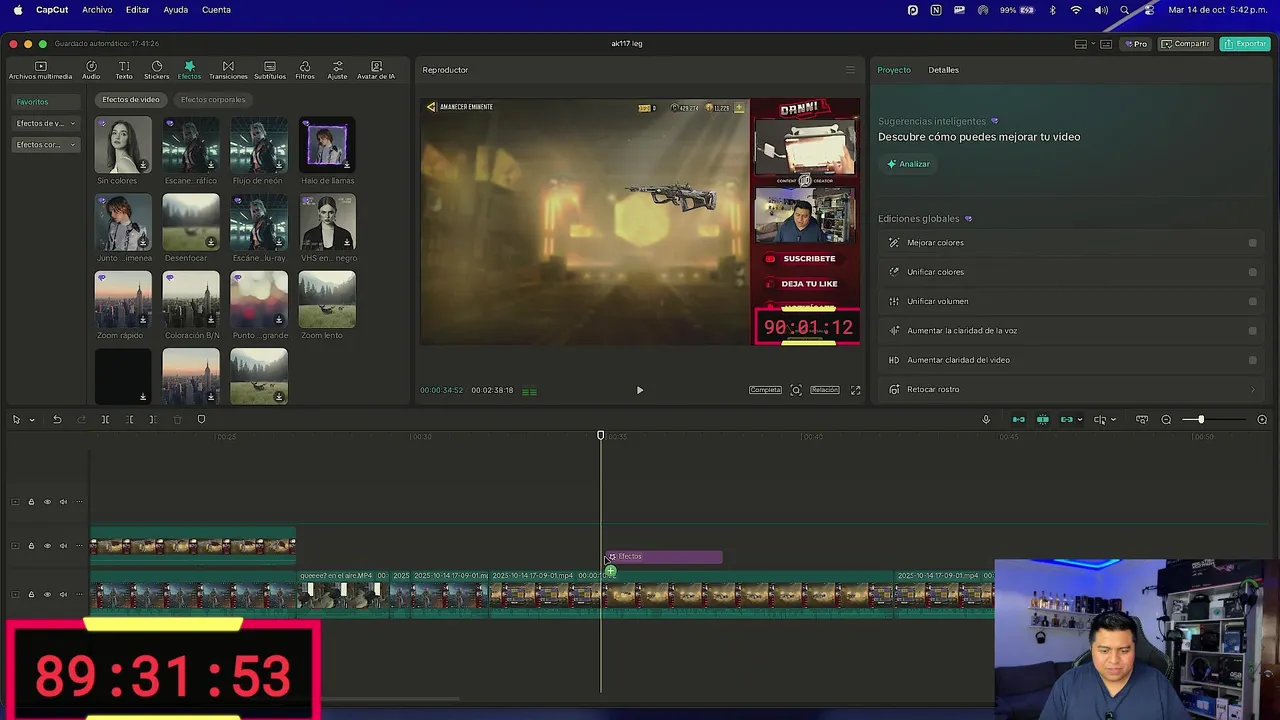Image resolution: width=1280 pixels, height=720 pixels.
Task: Enable Unificar volumen checkbox
Action: click(1252, 301)
